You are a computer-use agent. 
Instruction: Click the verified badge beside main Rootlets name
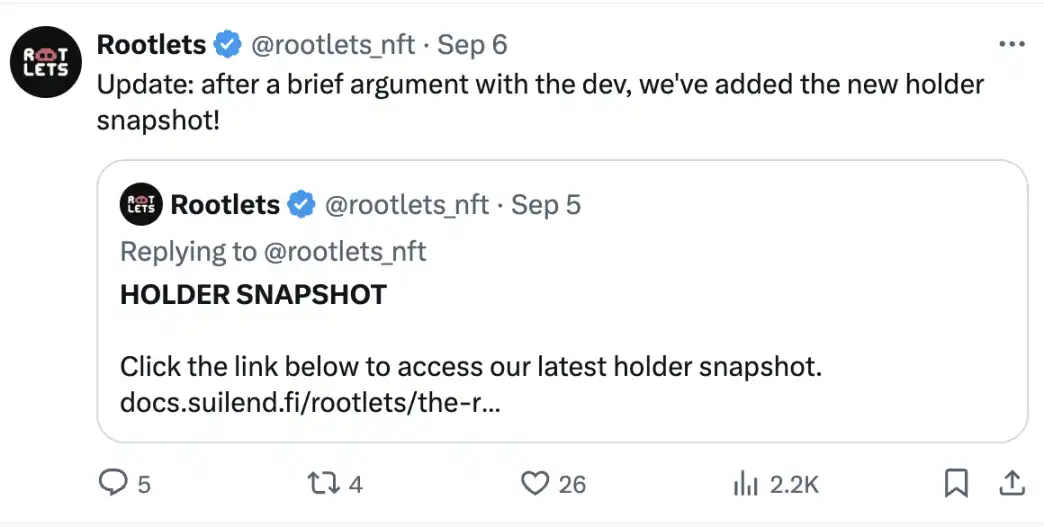pyautogui.click(x=228, y=45)
